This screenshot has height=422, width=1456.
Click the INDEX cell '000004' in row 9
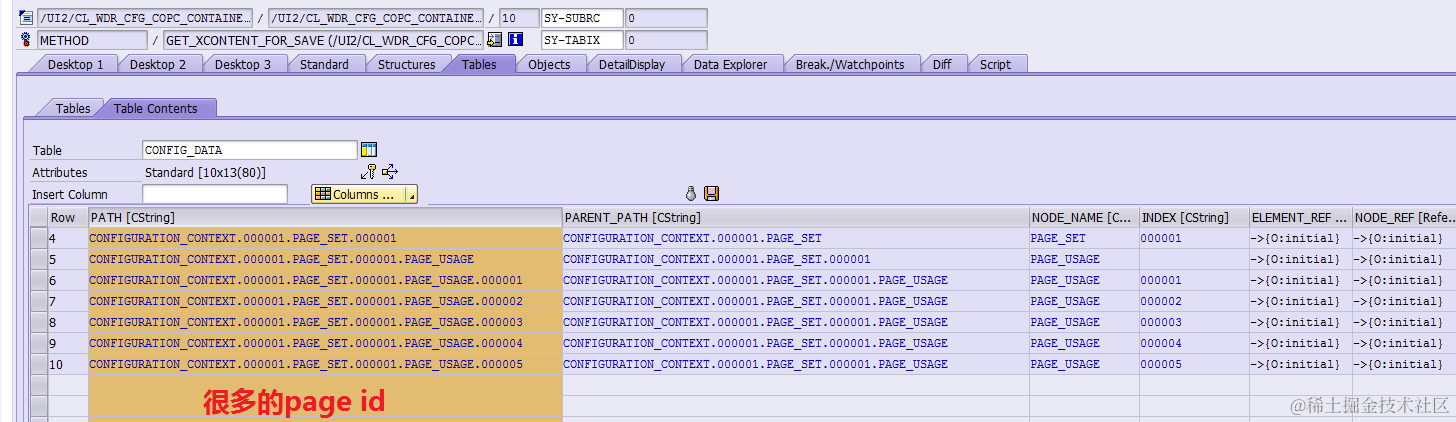pos(1194,343)
